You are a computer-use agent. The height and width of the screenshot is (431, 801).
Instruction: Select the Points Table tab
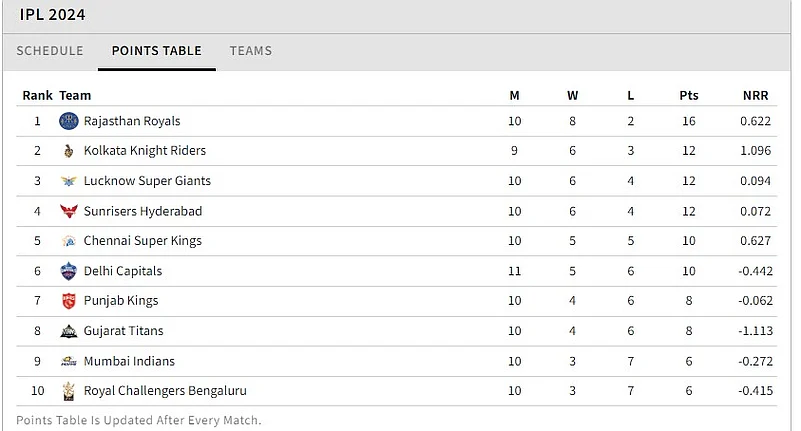point(156,51)
